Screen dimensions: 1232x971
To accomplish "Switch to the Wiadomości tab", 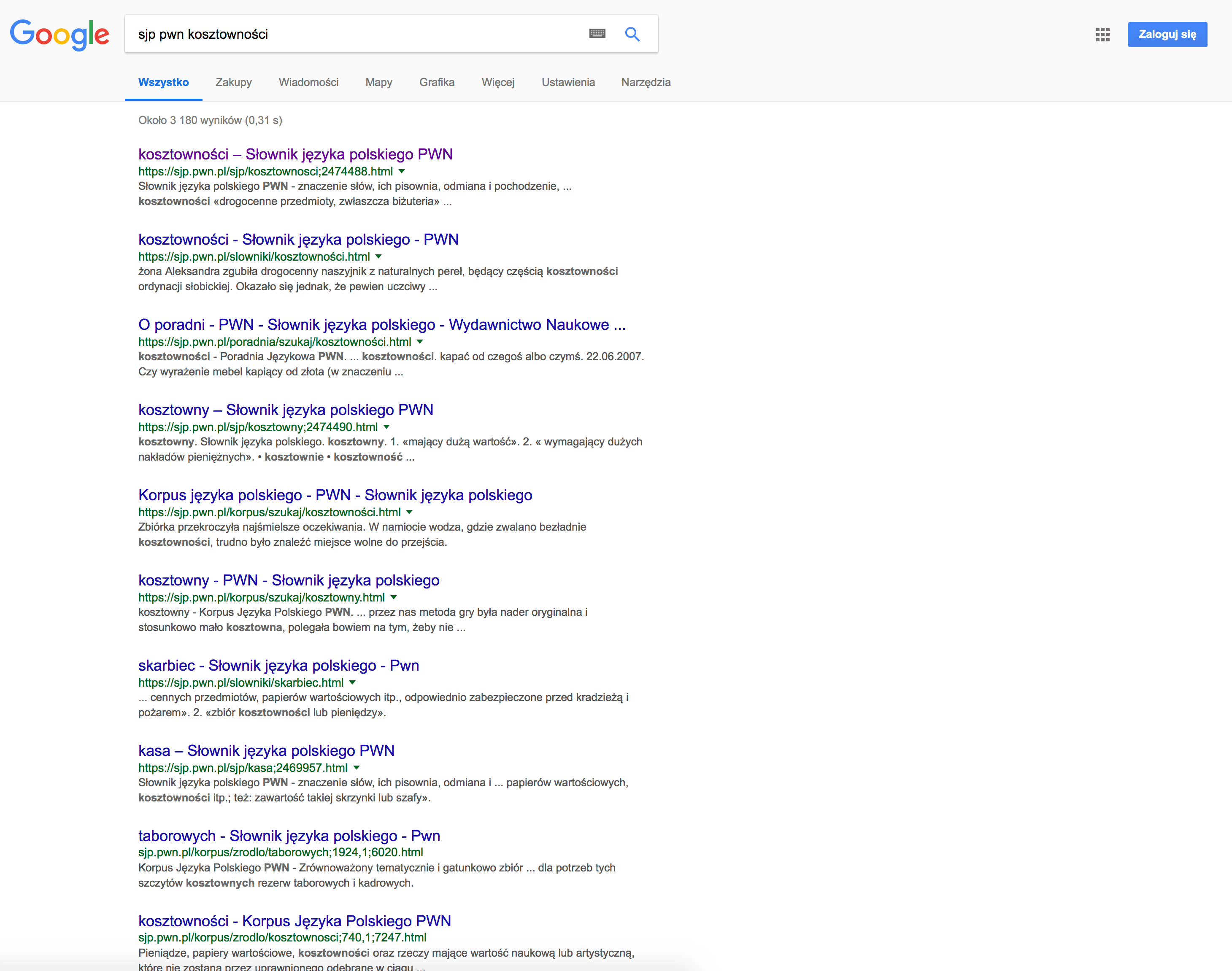I will coord(309,82).
